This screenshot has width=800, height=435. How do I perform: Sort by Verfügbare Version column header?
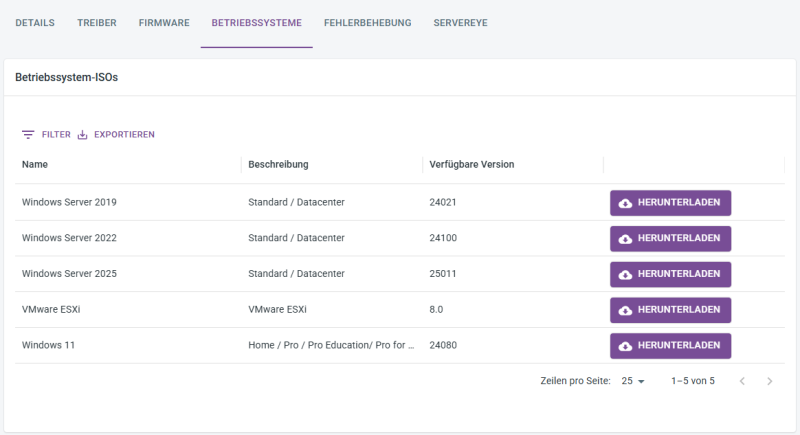point(471,164)
